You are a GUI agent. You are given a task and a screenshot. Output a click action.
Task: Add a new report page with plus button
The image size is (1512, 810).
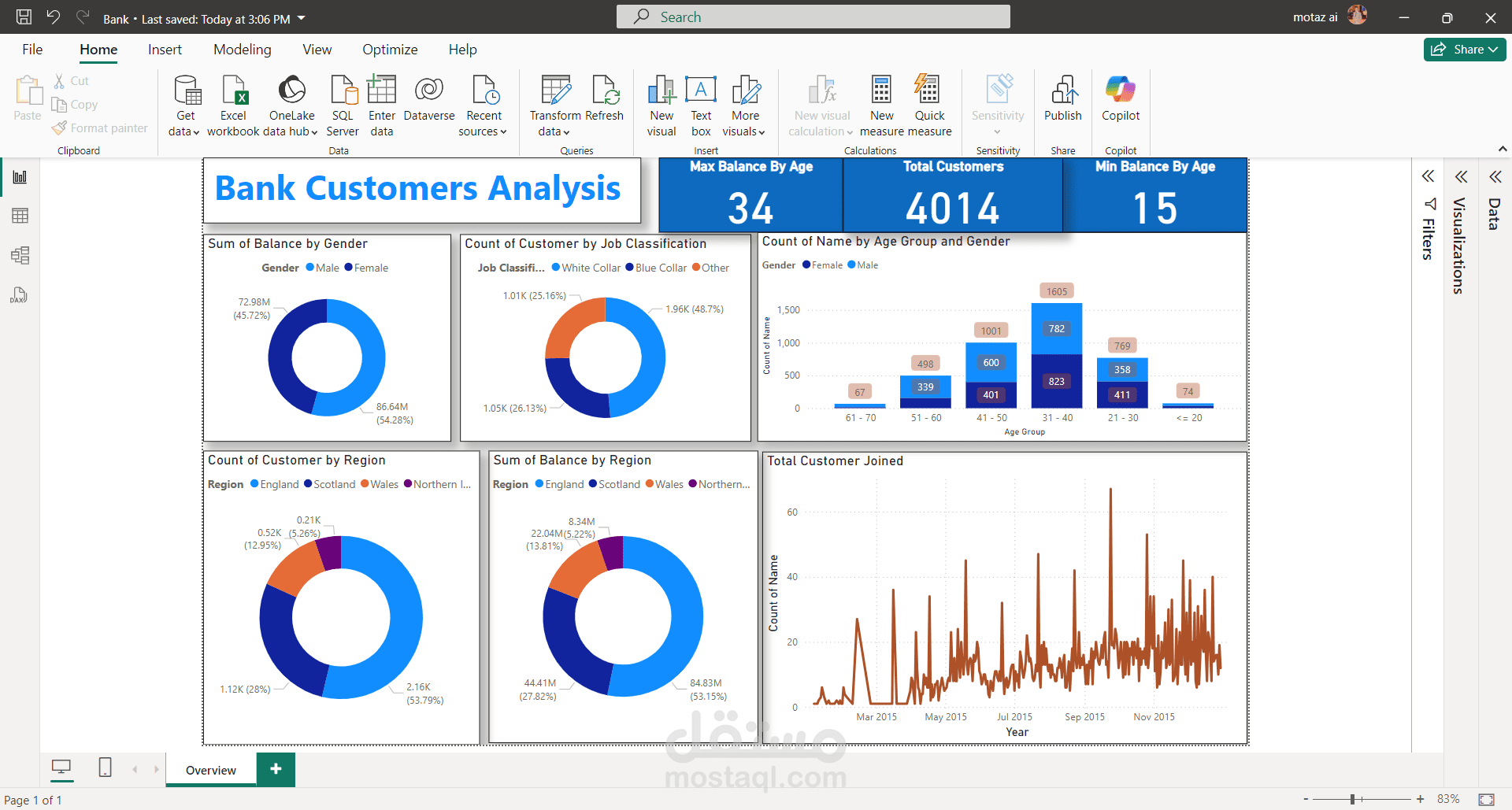pyautogui.click(x=275, y=769)
